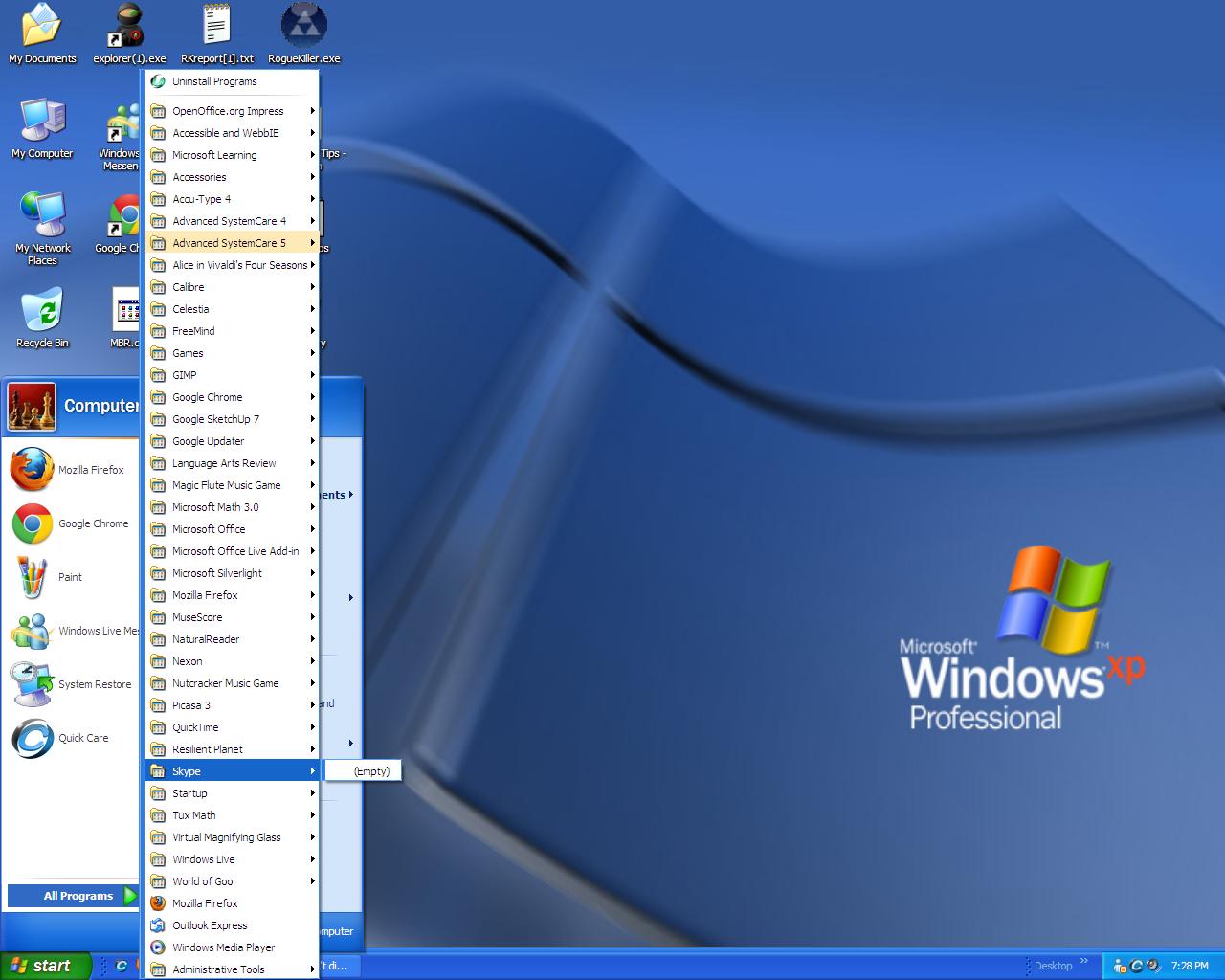Screen dimensions: 1225x980
Task: Open My Network Places icon
Action: click(x=42, y=229)
